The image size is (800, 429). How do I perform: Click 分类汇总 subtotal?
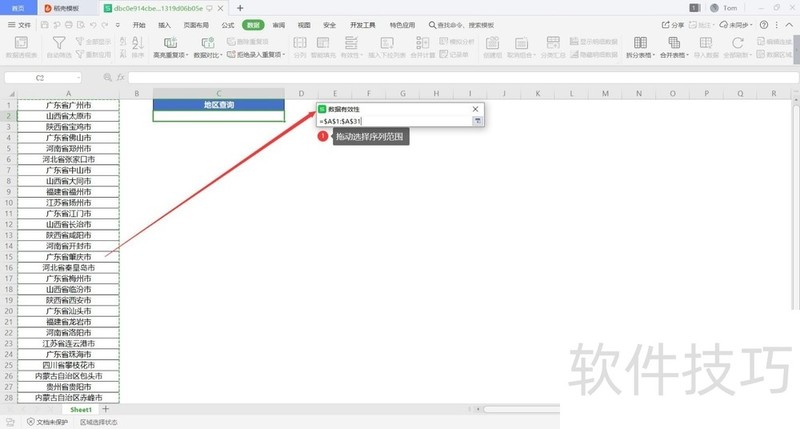coord(553,47)
